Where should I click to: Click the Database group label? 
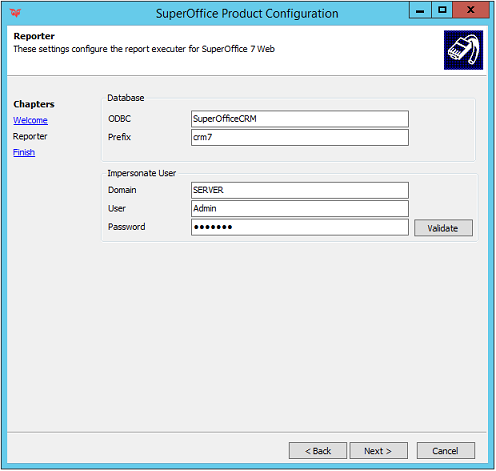tap(126, 98)
